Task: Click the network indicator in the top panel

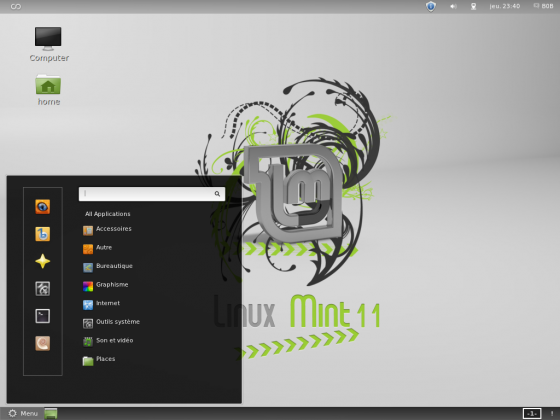Action: pyautogui.click(x=473, y=6)
